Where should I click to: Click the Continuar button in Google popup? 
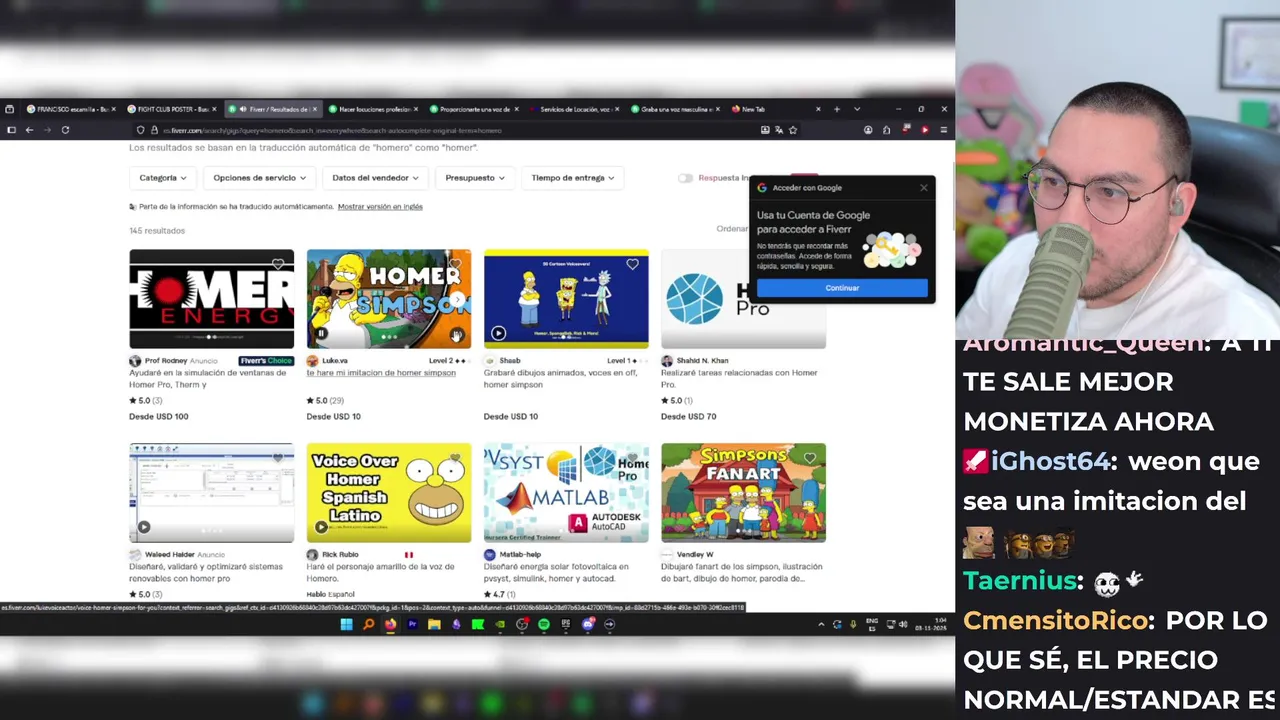point(842,288)
